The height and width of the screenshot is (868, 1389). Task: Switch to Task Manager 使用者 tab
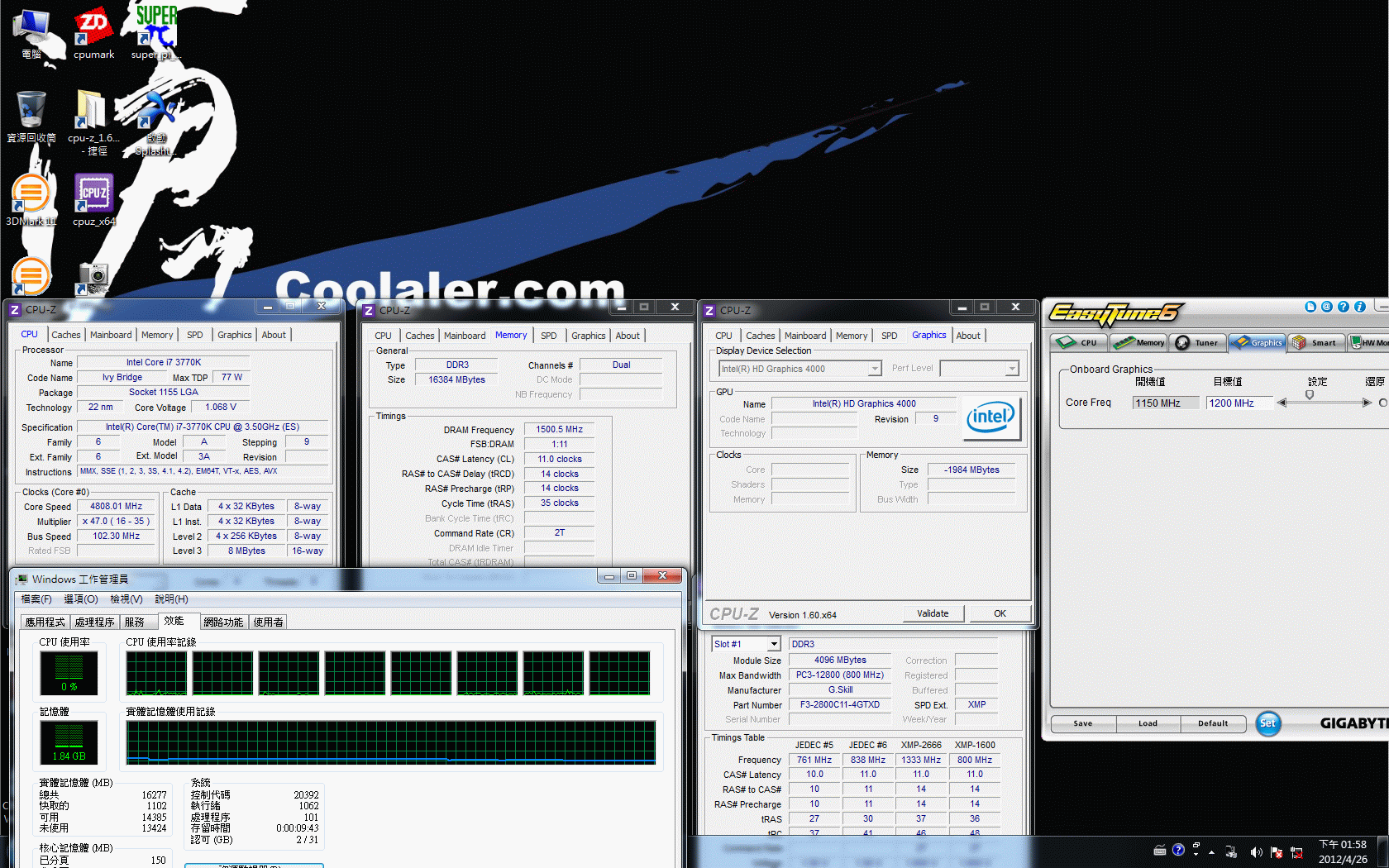[268, 622]
